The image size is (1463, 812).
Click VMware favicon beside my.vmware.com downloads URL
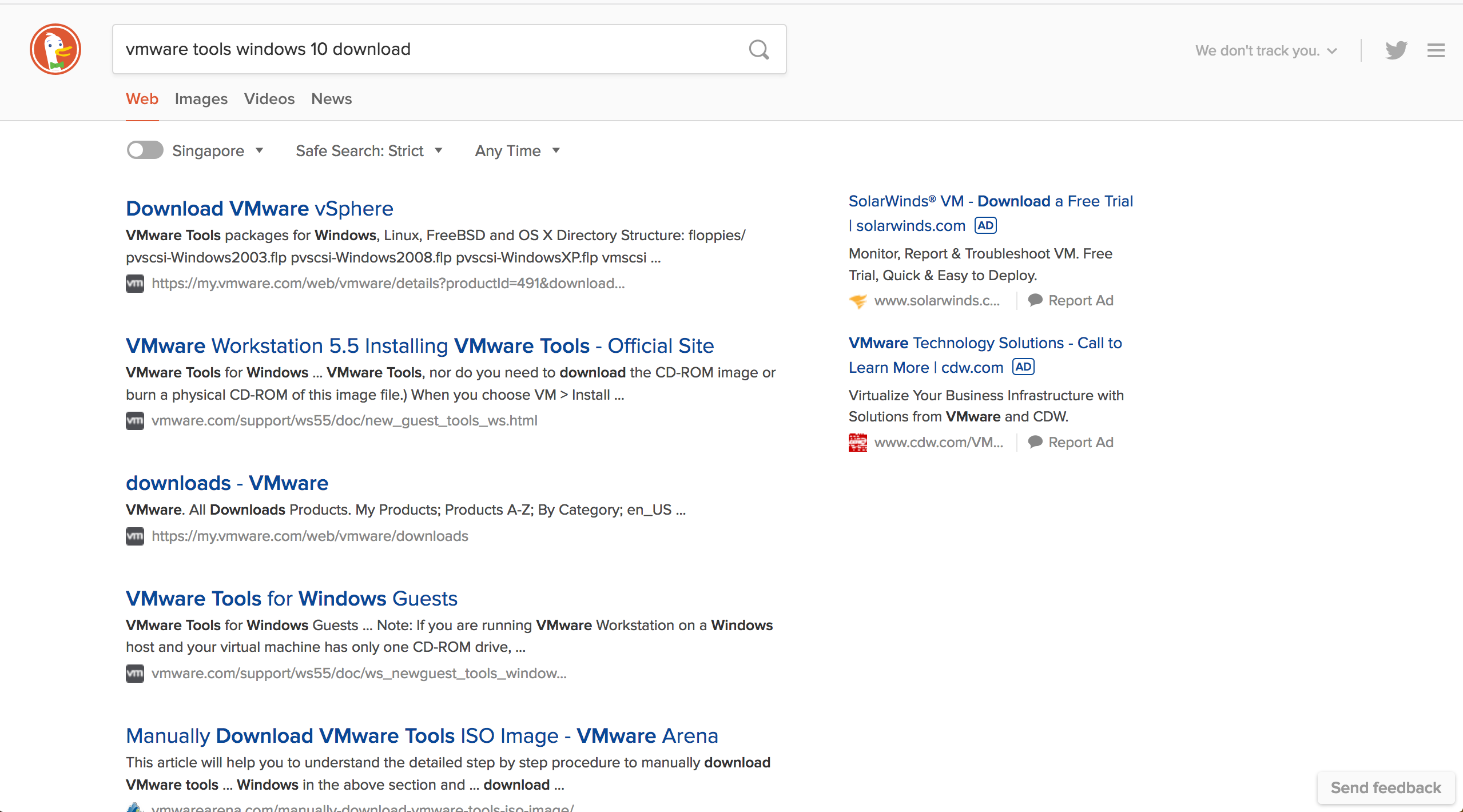[135, 536]
